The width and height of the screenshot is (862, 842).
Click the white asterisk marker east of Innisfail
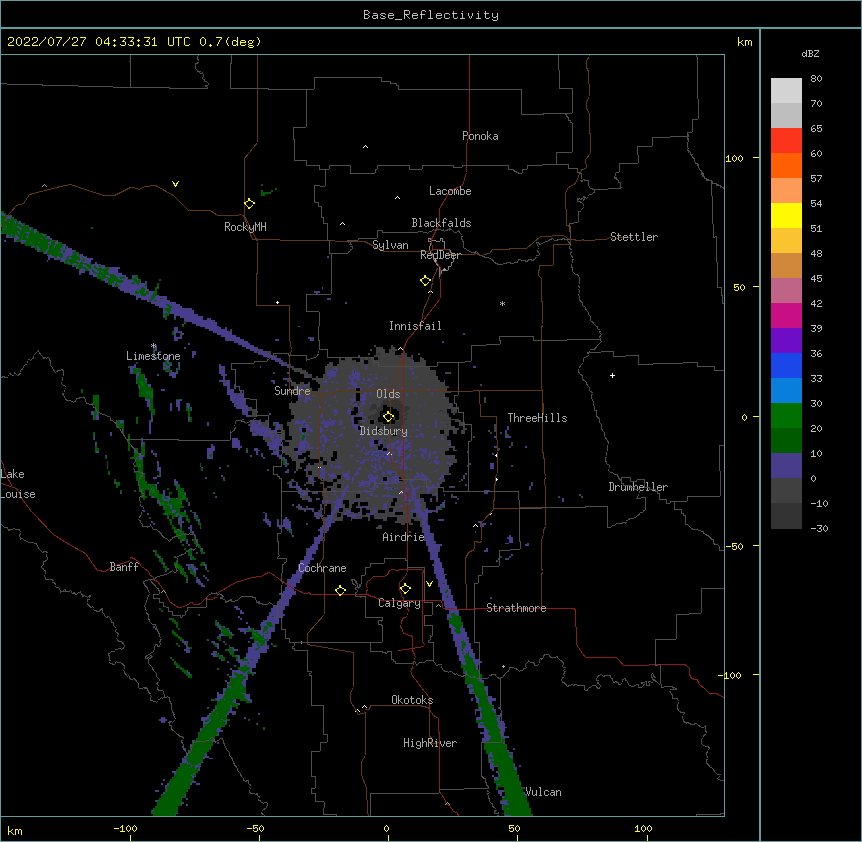click(502, 303)
